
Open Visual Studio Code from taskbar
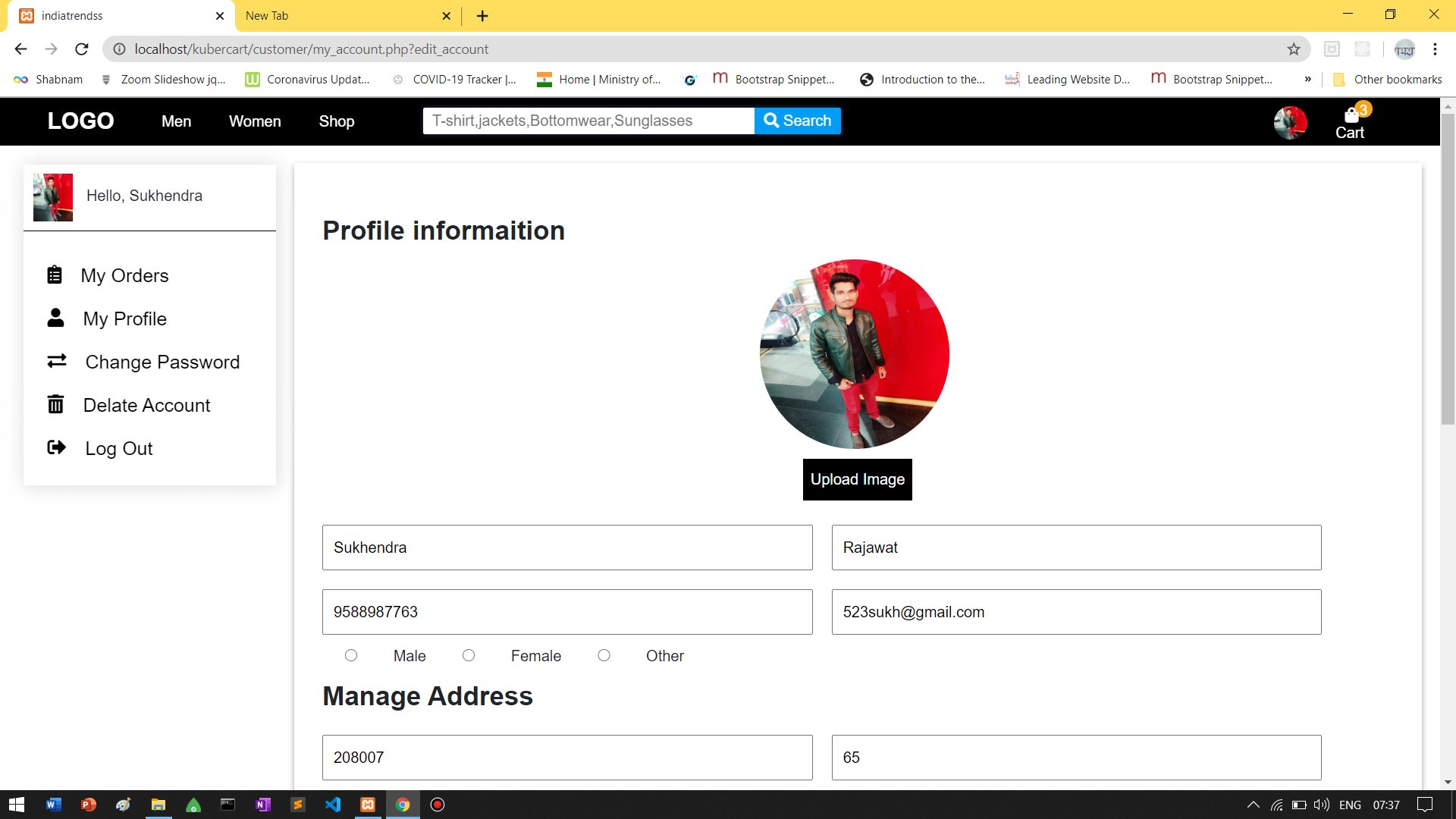(x=333, y=805)
